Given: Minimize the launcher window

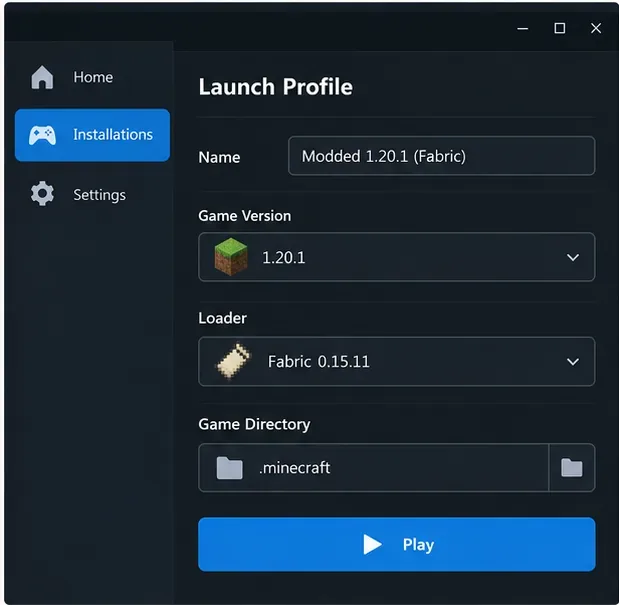Looking at the screenshot, I should (x=523, y=28).
